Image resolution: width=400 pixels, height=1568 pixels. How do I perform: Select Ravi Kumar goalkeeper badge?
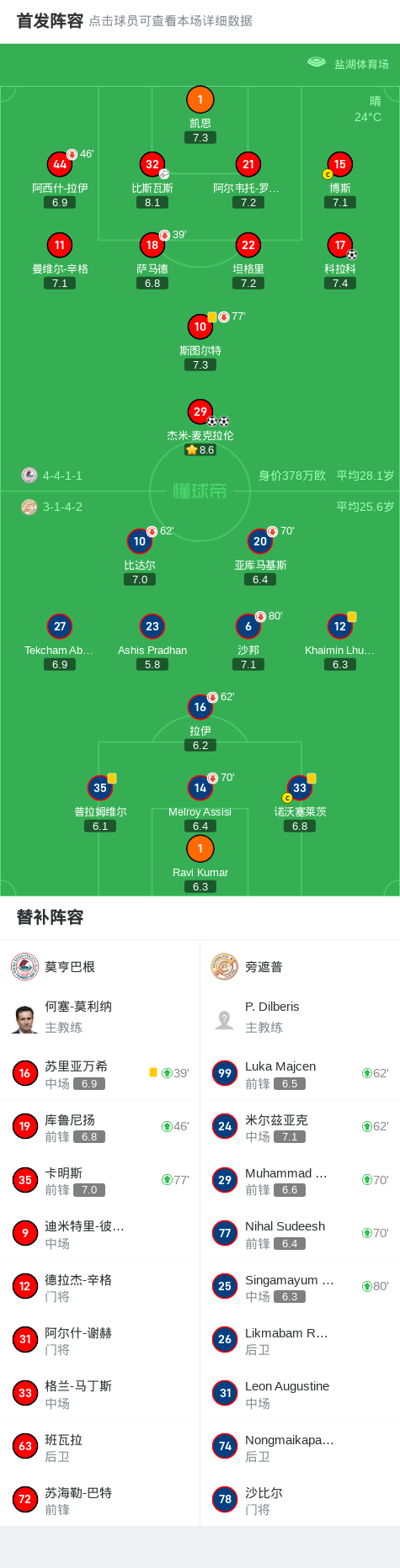(x=200, y=848)
